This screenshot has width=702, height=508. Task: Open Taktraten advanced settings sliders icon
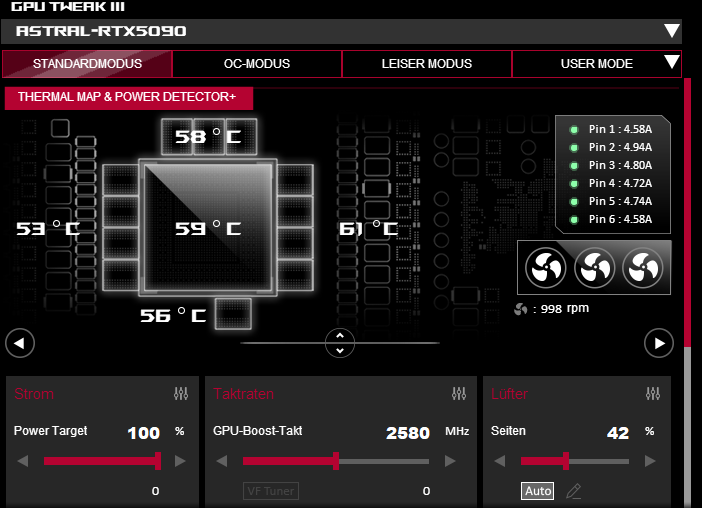459,393
